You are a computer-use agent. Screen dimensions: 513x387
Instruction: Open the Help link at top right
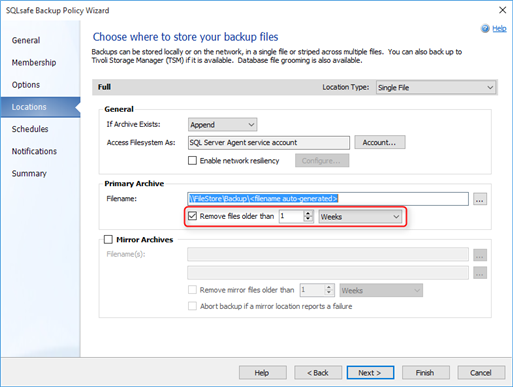pos(499,29)
